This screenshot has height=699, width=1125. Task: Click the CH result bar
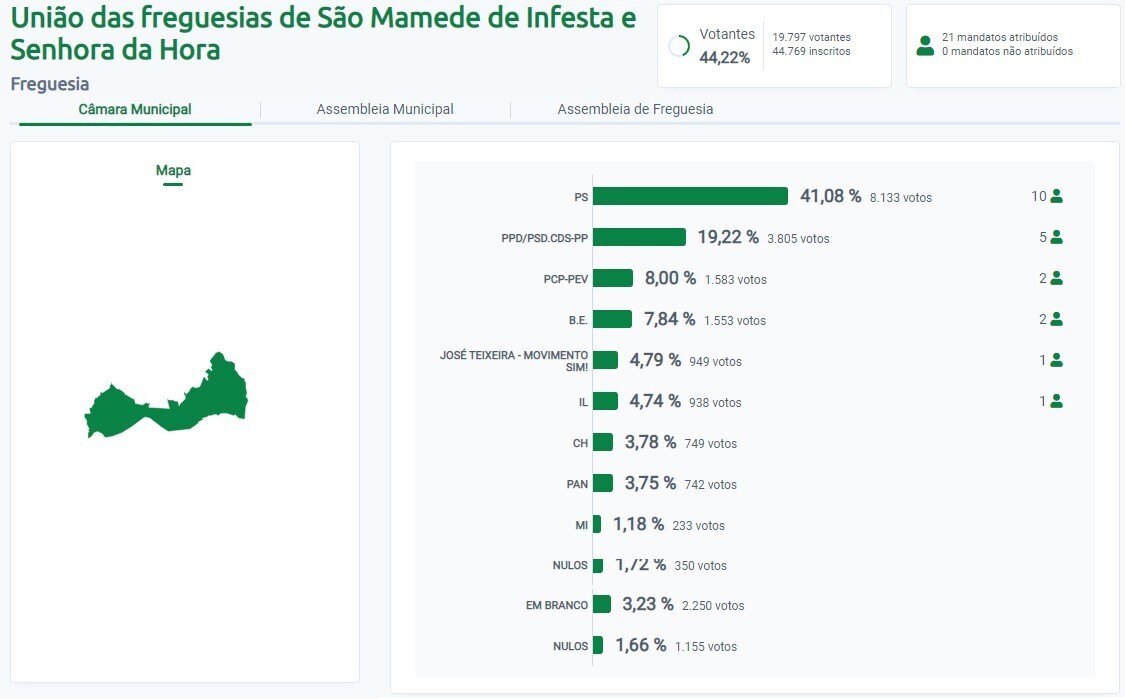click(604, 442)
